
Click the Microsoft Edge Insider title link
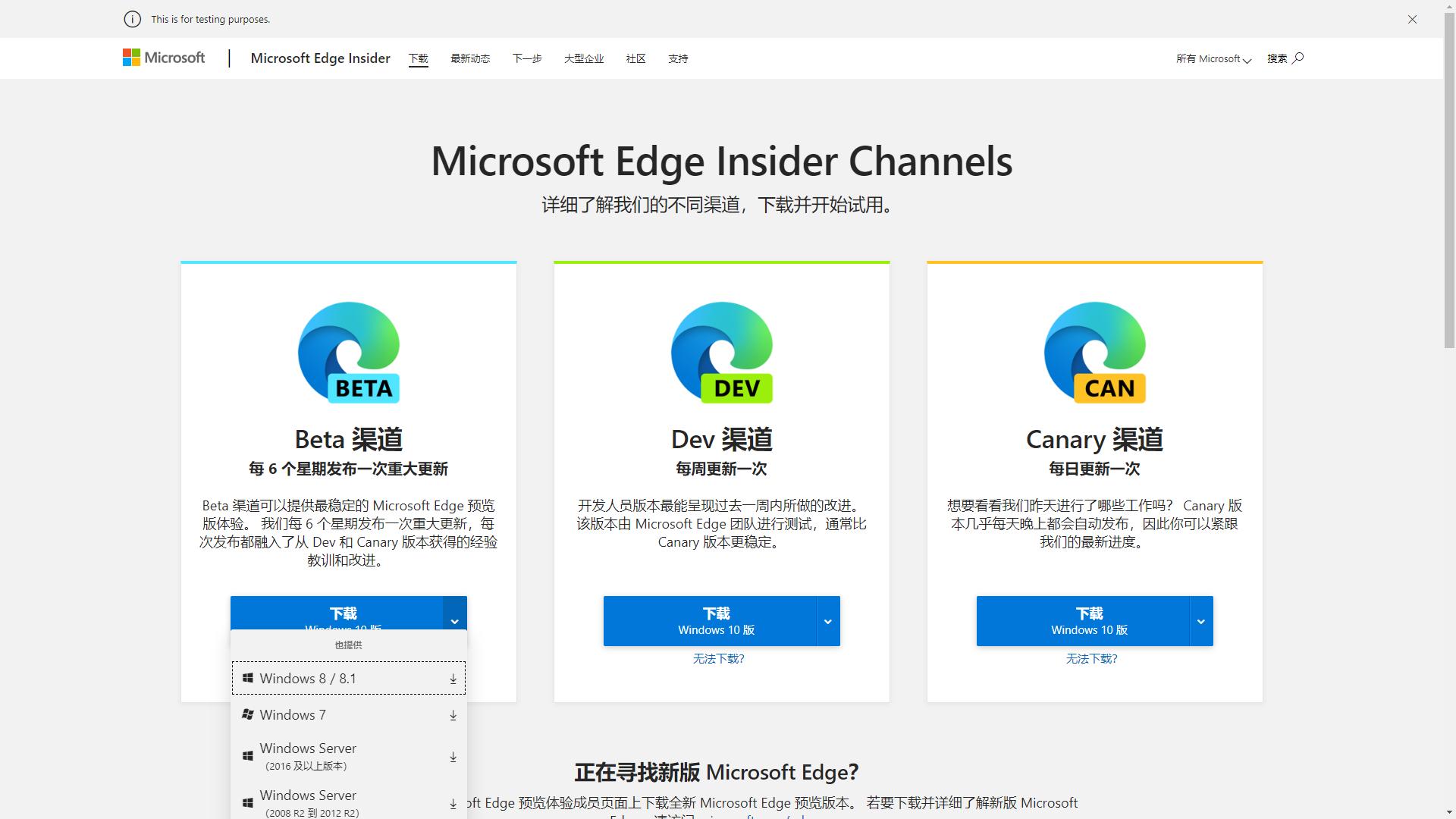pos(320,58)
